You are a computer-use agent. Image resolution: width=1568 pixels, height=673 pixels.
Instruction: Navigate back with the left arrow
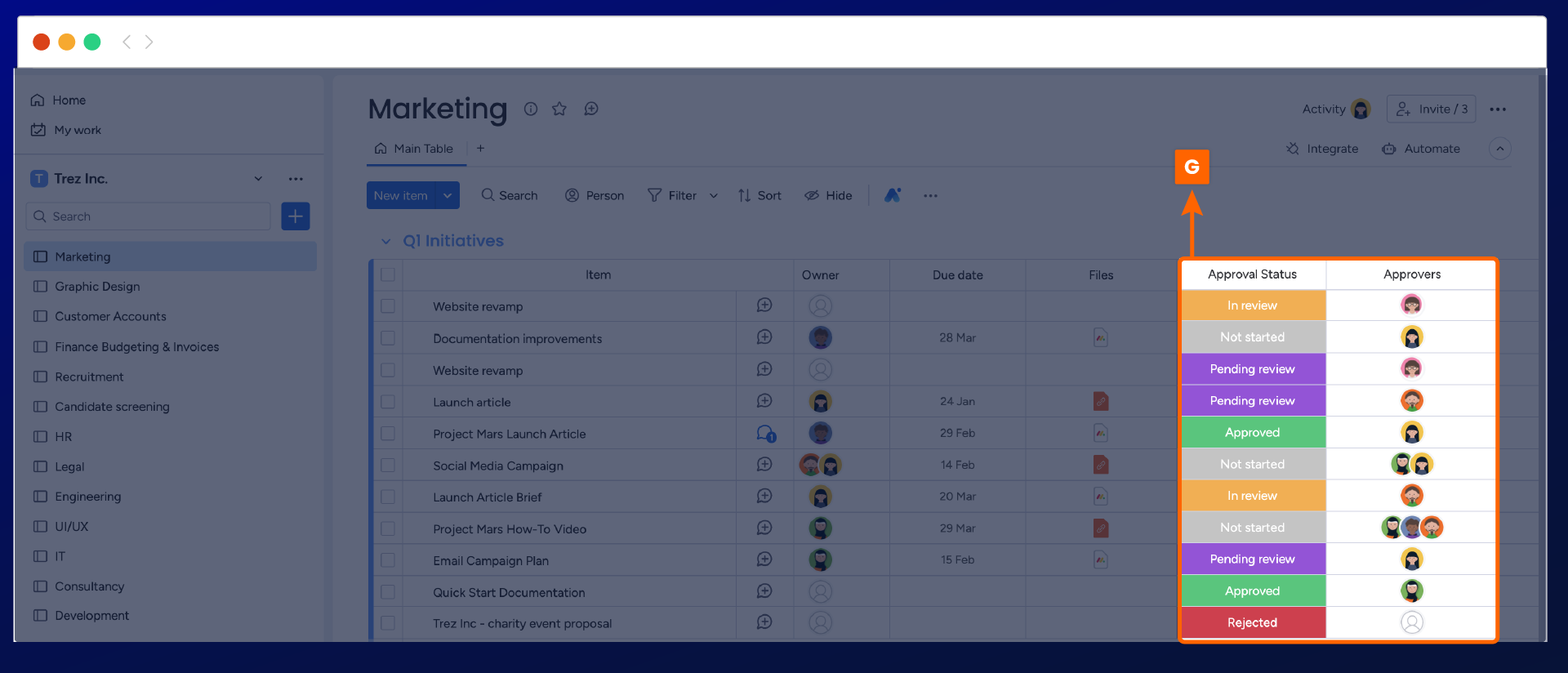pos(127,42)
